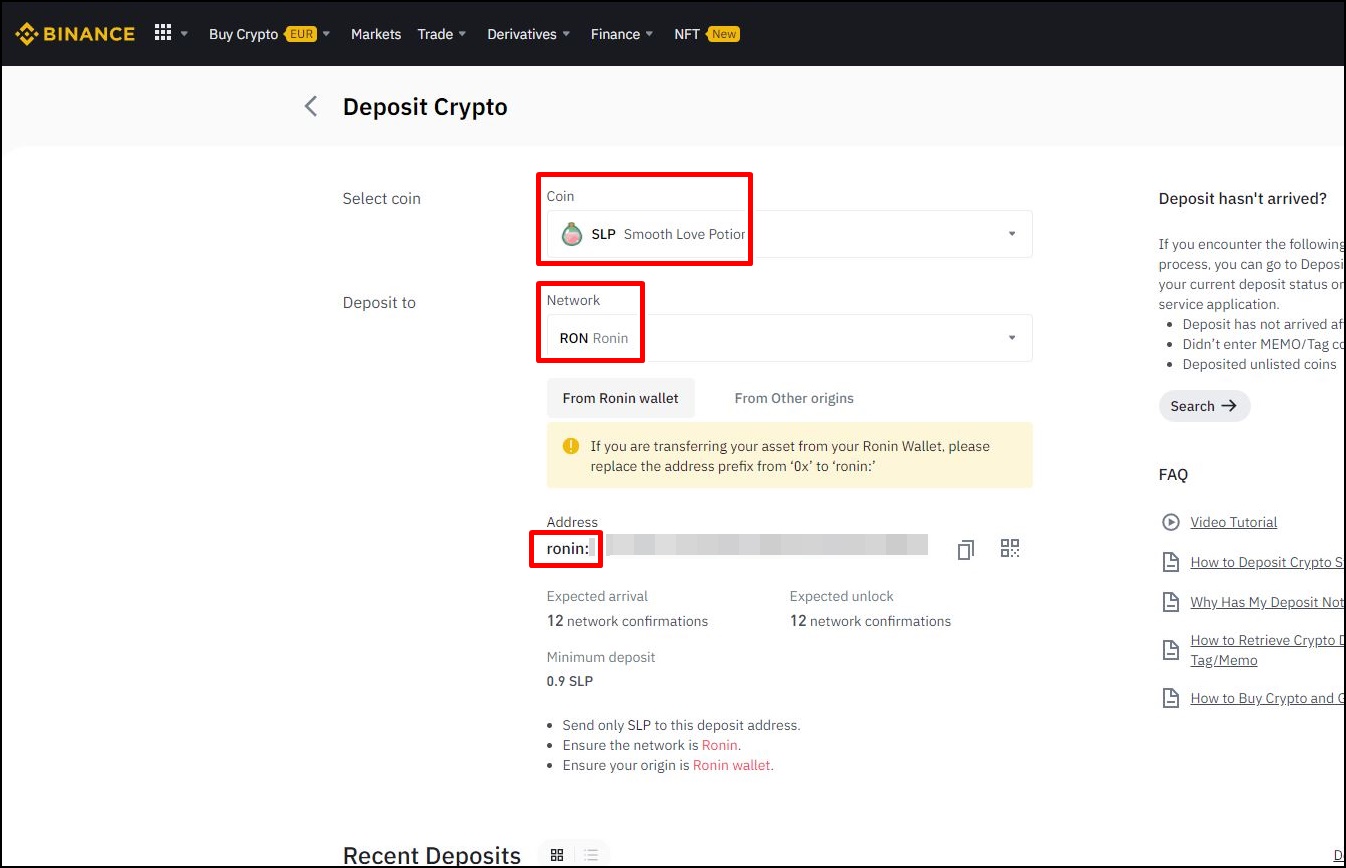Click the How to Deposit document icon
The width and height of the screenshot is (1346, 868).
(x=1171, y=562)
